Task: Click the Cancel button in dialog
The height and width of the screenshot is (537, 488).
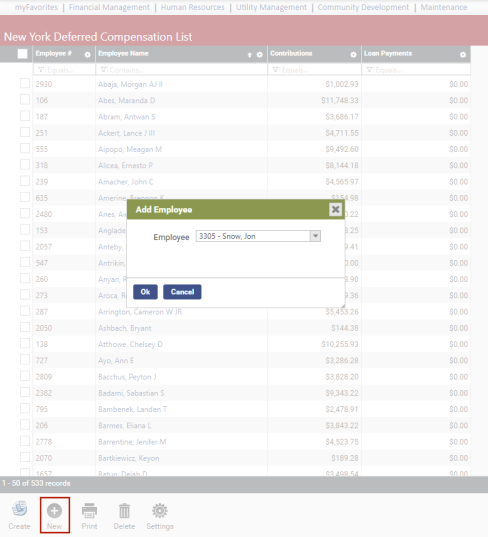Action: (x=182, y=292)
